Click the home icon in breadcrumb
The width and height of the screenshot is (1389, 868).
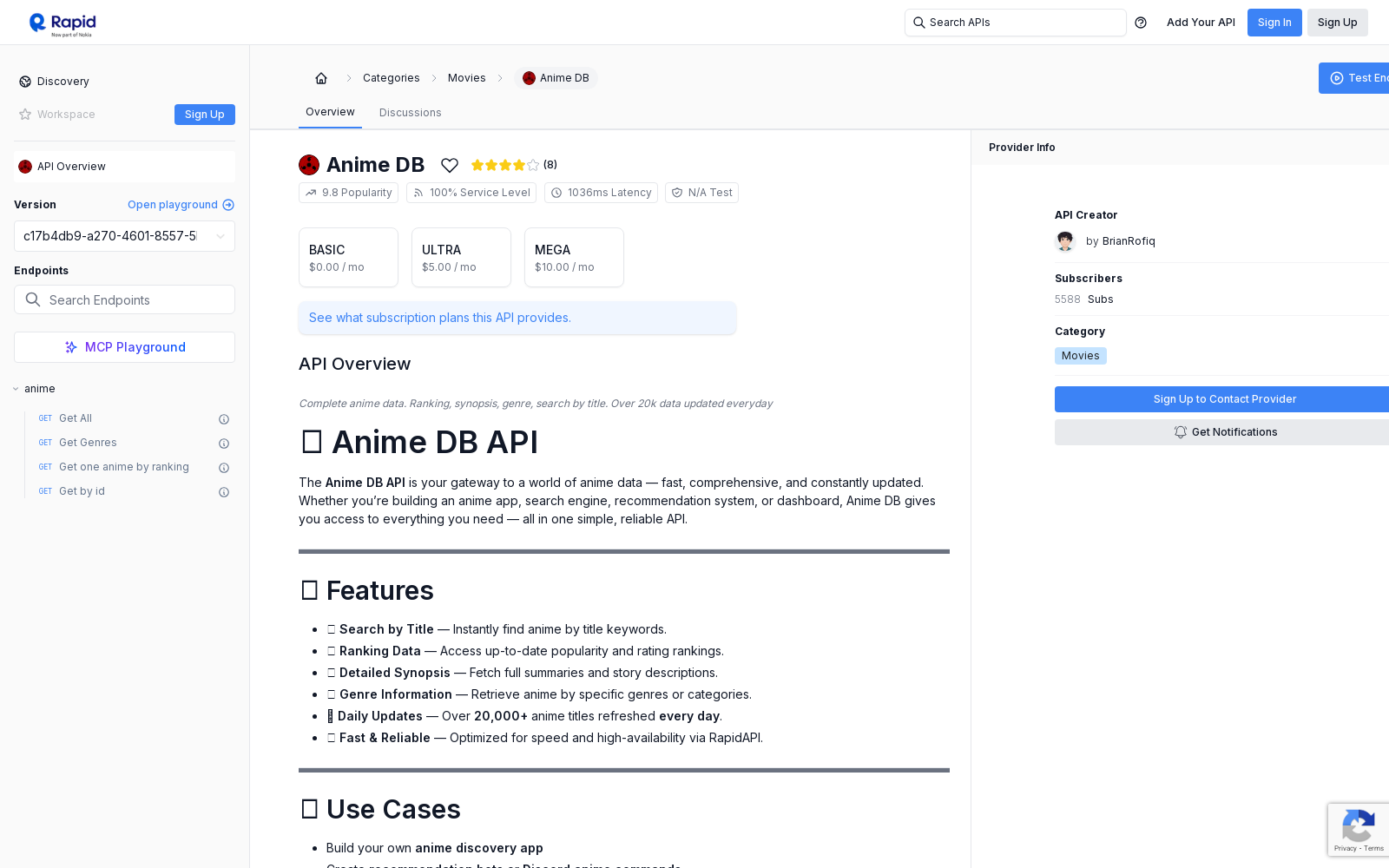tap(321, 78)
